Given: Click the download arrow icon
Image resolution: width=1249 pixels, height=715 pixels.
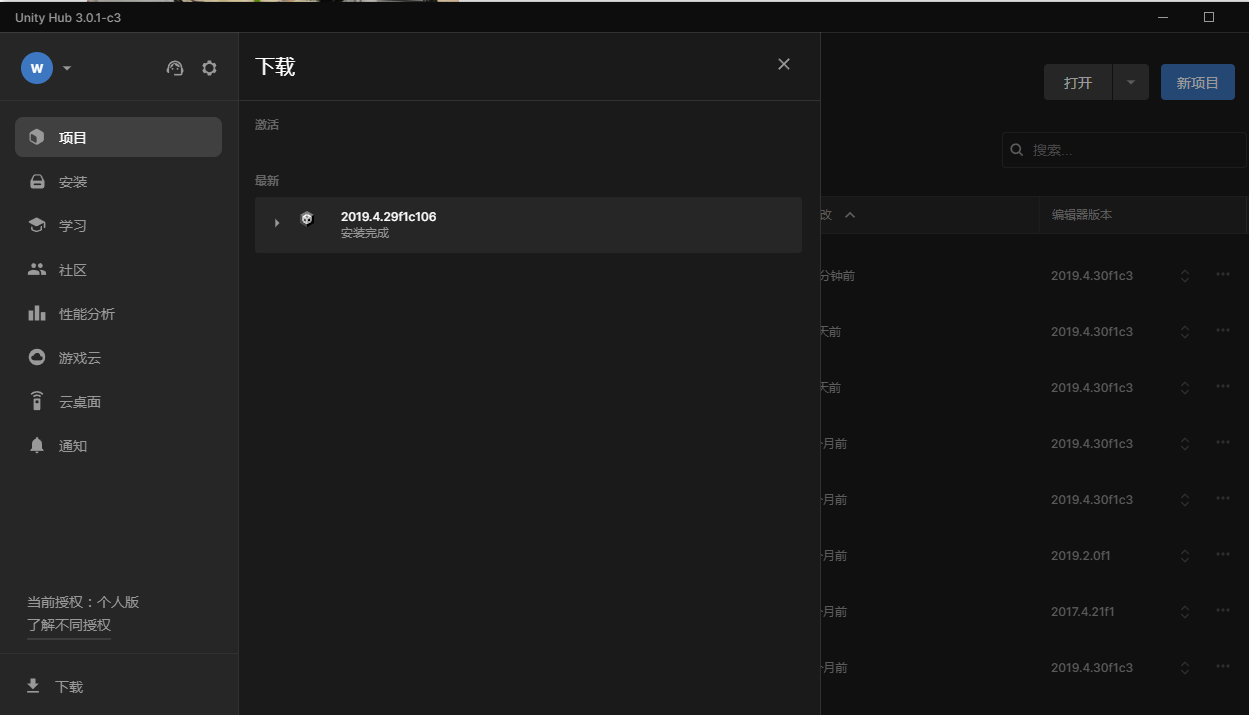Looking at the screenshot, I should (x=33, y=686).
